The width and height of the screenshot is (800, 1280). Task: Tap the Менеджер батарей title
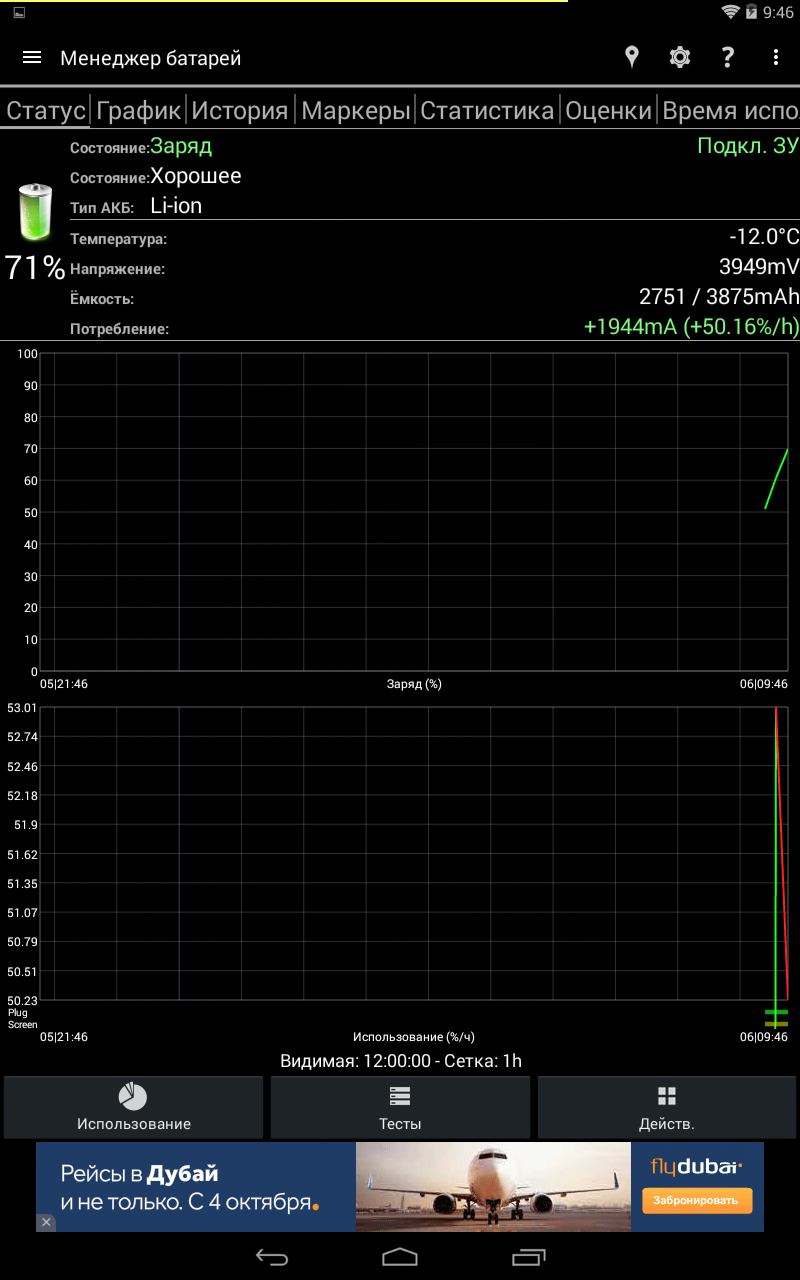(151, 58)
